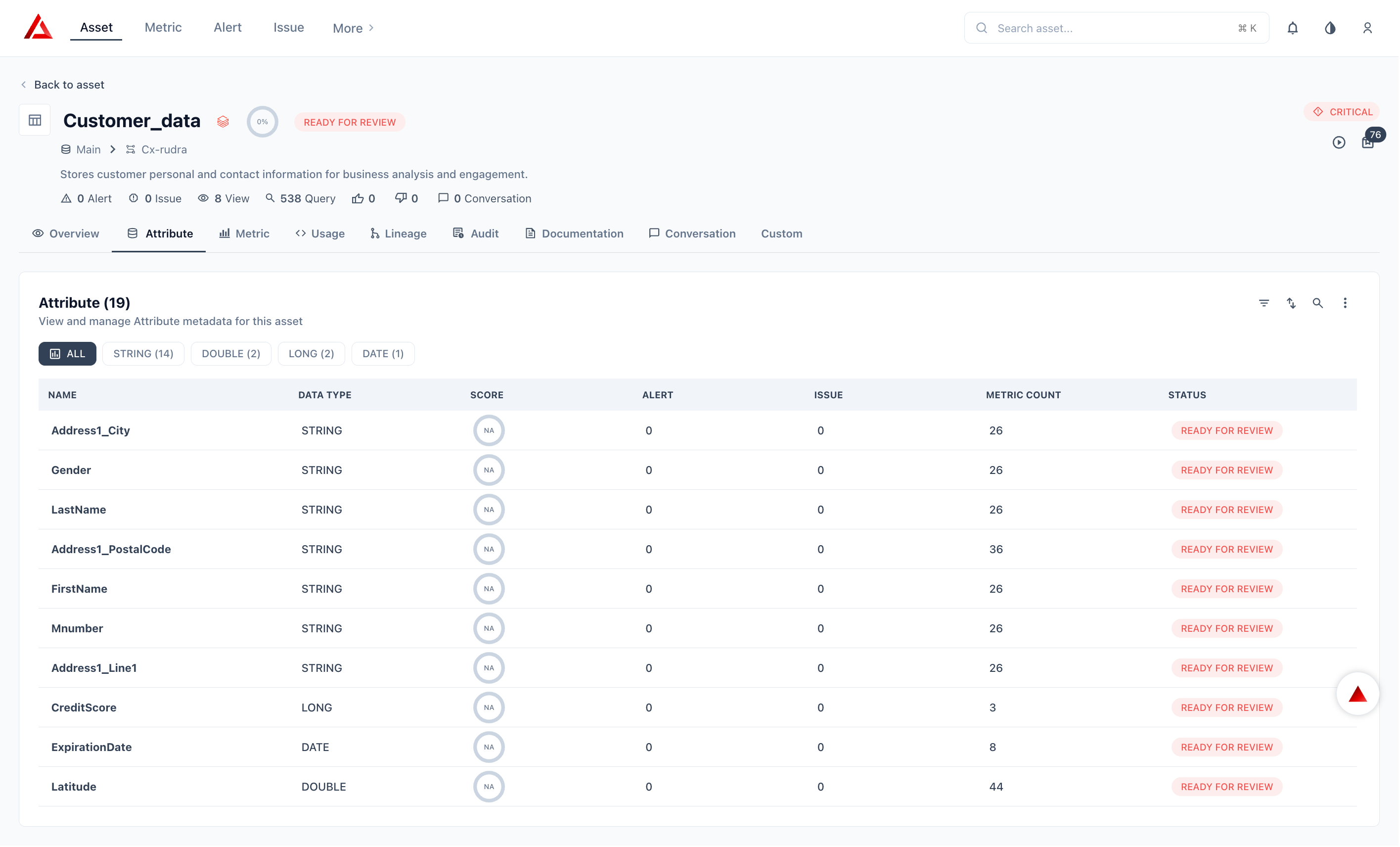This screenshot has width=1400, height=847.
Task: Open the notifications bell
Action: pyautogui.click(x=1293, y=28)
